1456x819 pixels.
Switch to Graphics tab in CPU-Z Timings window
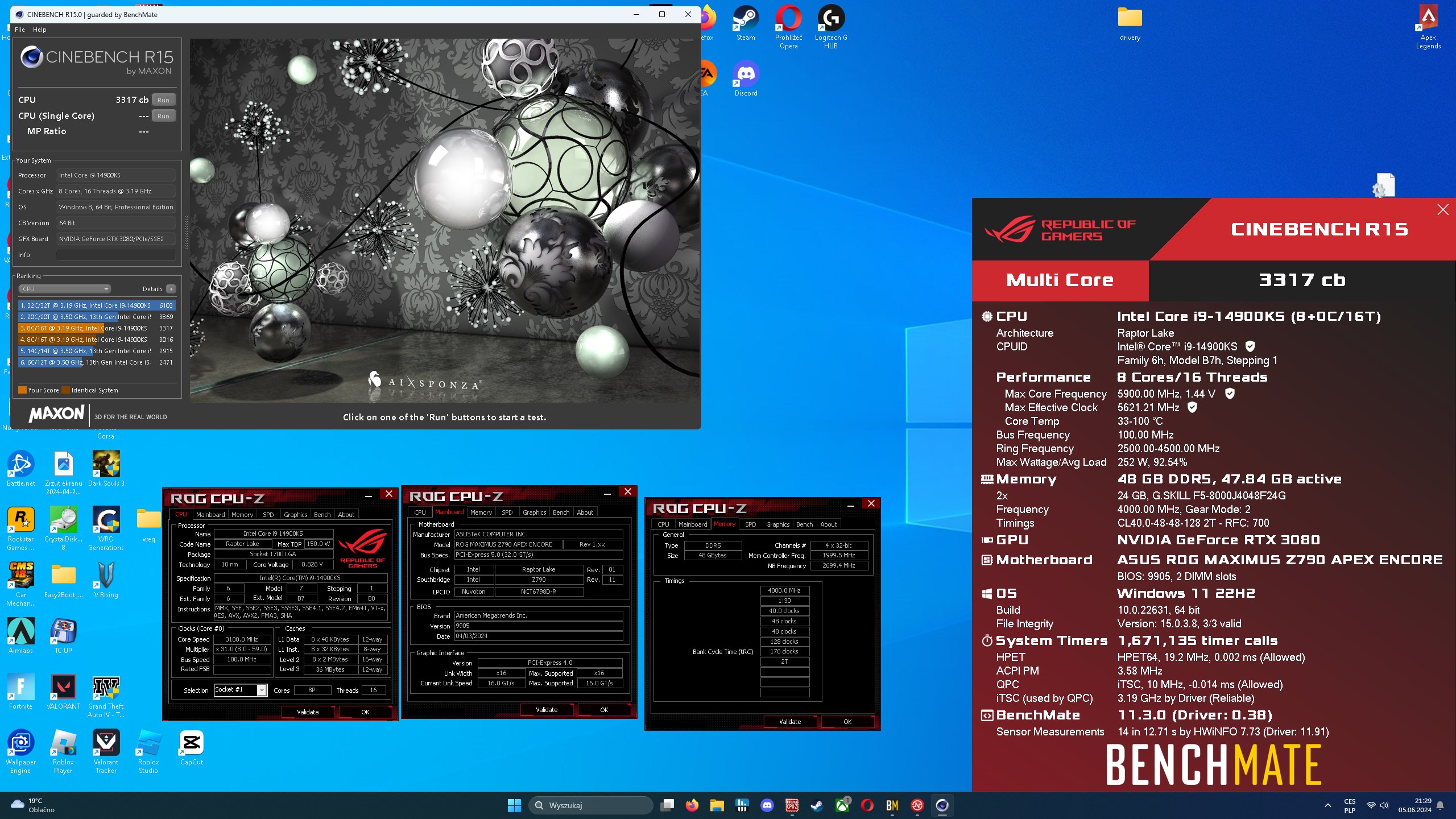pyautogui.click(x=777, y=524)
